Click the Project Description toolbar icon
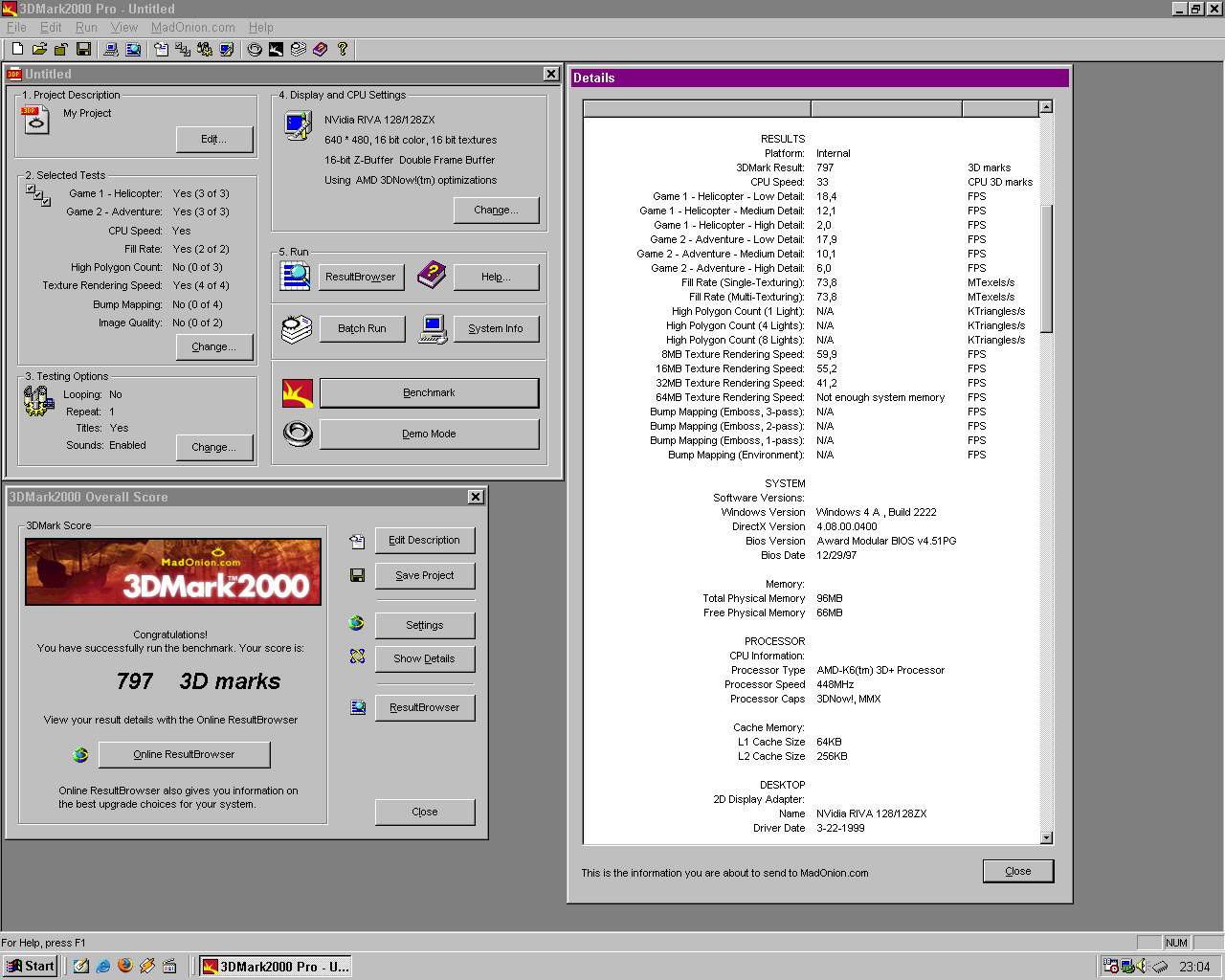The width and height of the screenshot is (1225, 980). coord(161,49)
